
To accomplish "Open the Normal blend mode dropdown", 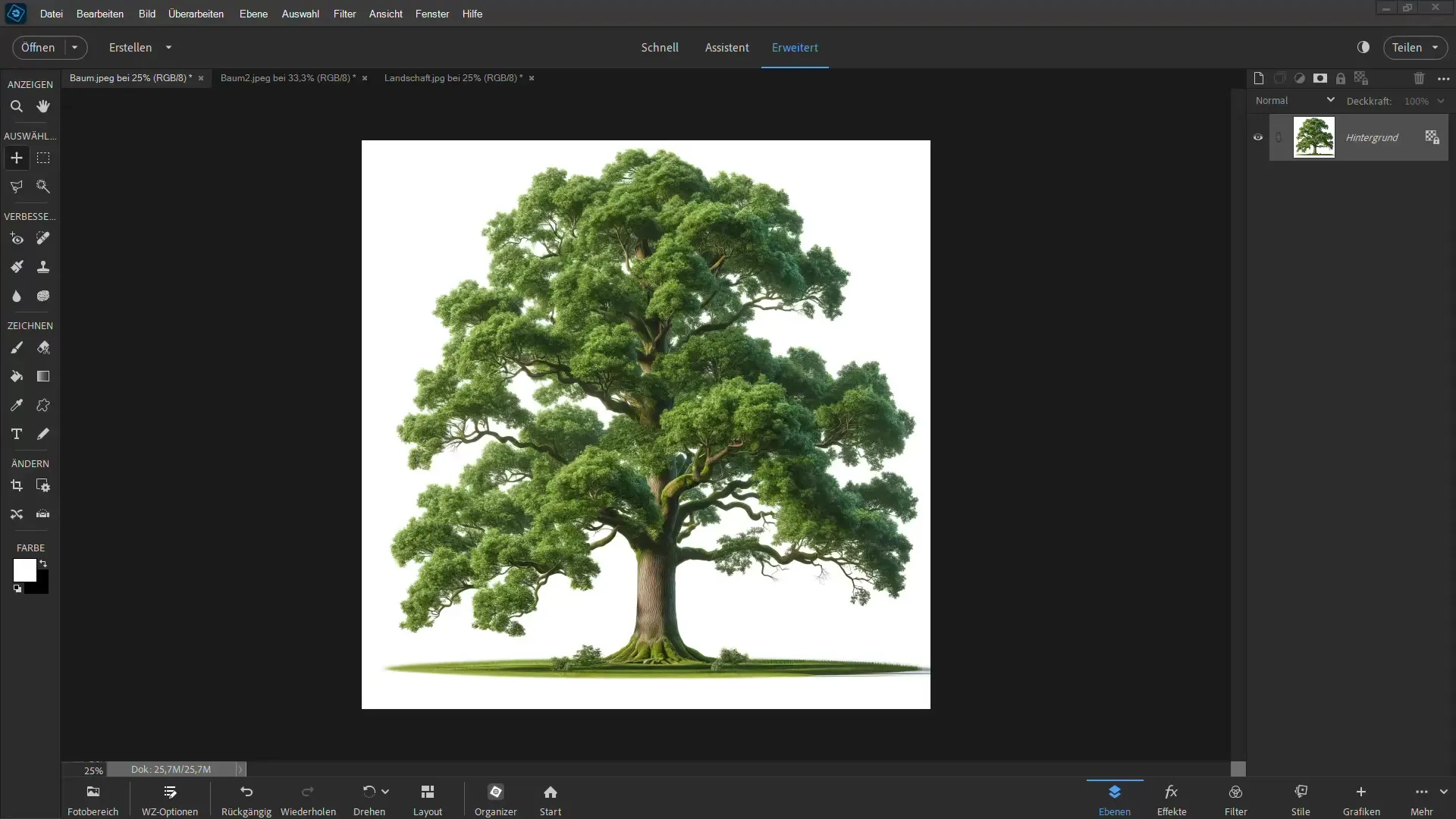I will pyautogui.click(x=1295, y=100).
